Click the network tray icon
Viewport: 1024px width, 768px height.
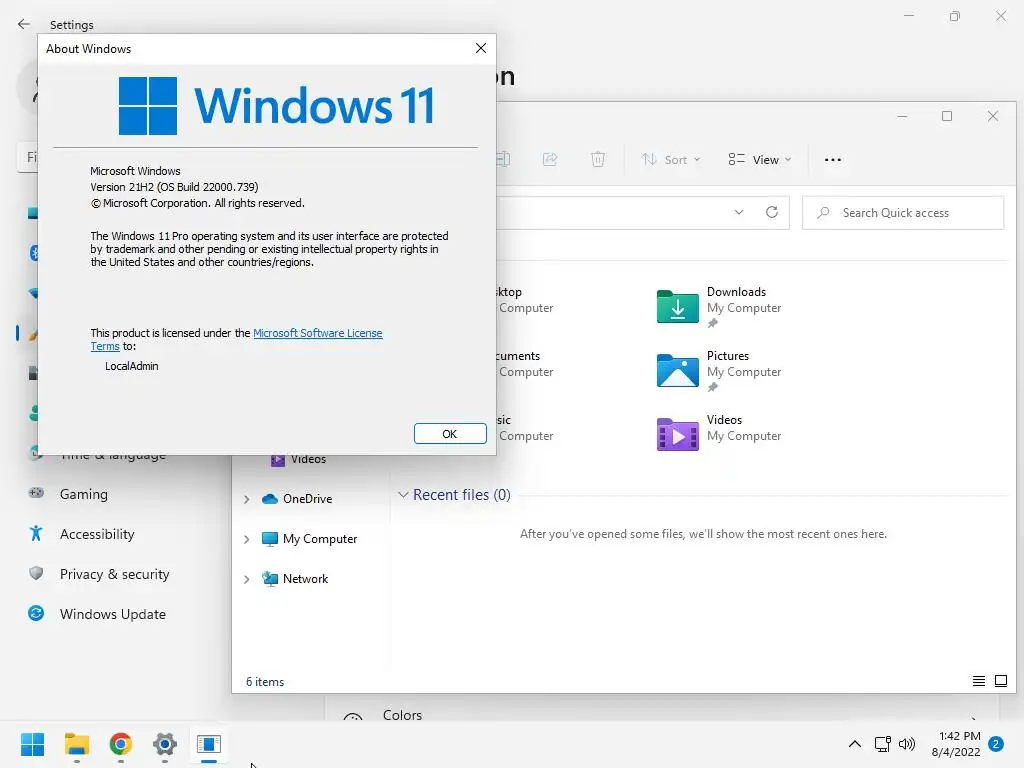[882, 744]
